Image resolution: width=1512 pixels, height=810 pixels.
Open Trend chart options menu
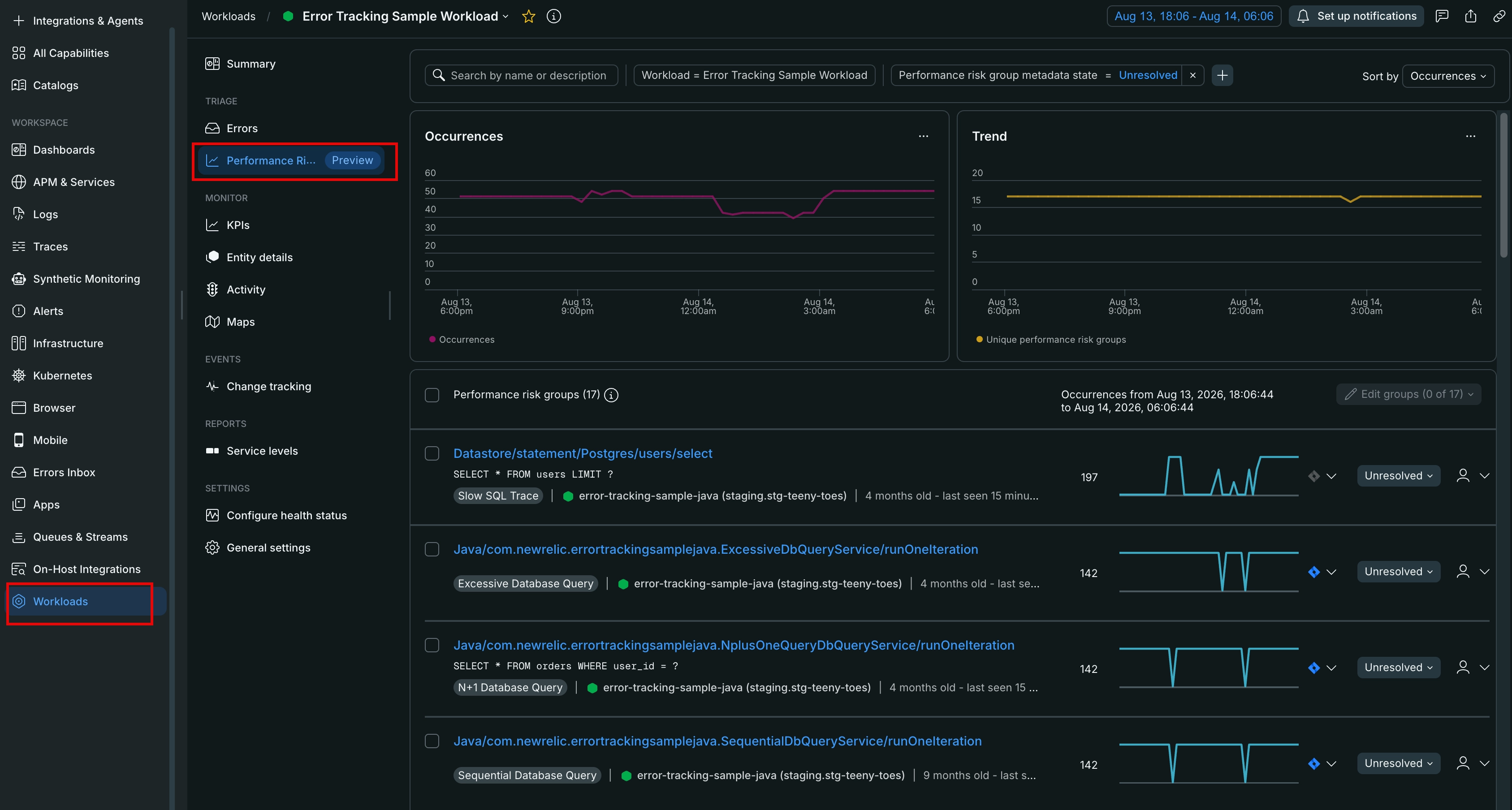[1470, 136]
